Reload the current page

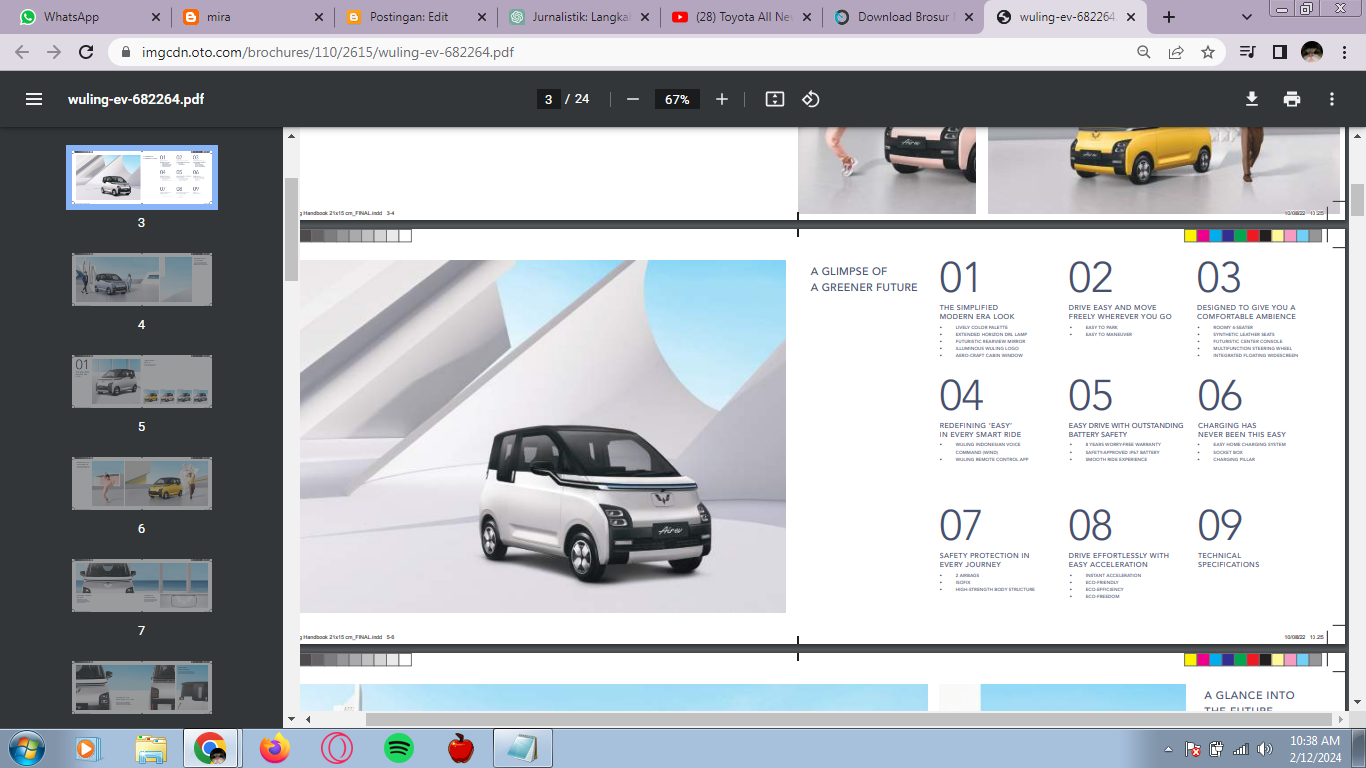point(86,52)
